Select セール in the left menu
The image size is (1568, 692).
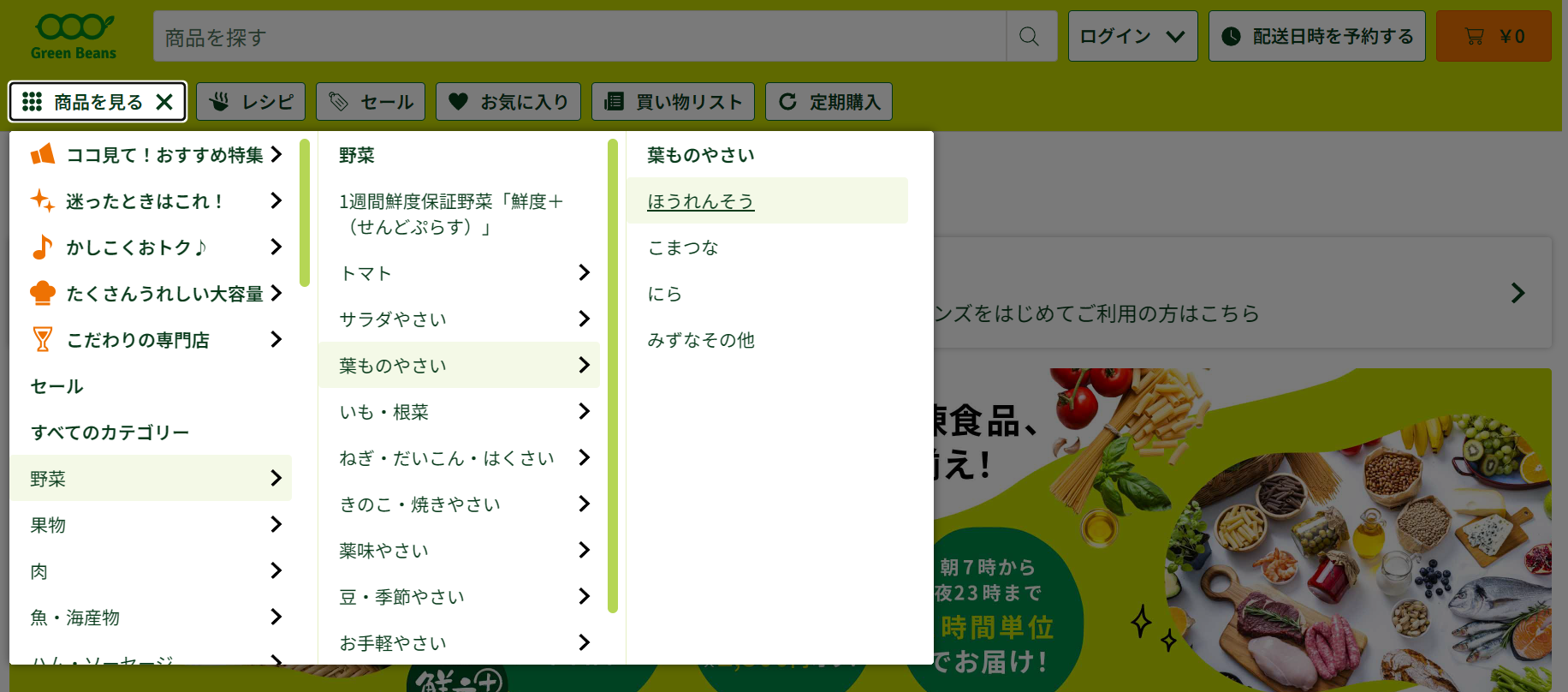coord(57,386)
